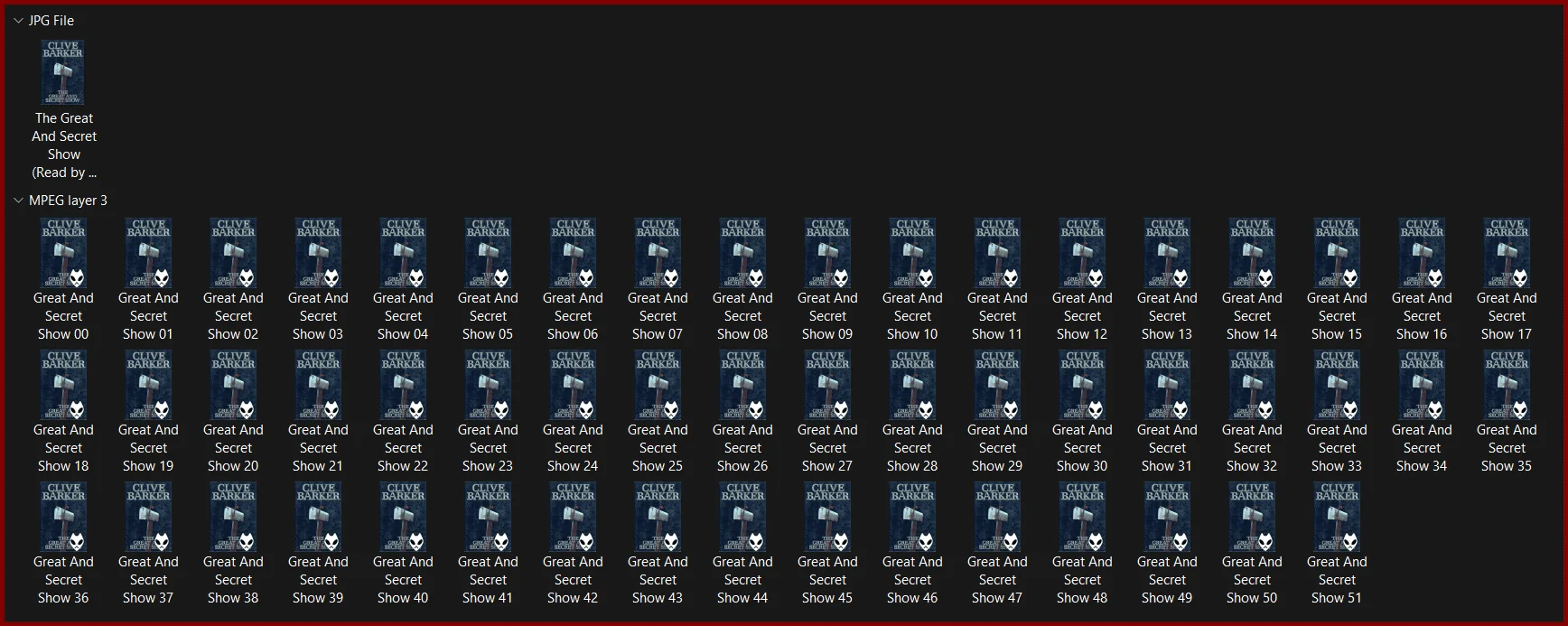
Task: Click the "Great And Secret Show 33" filename
Action: click(1337, 448)
